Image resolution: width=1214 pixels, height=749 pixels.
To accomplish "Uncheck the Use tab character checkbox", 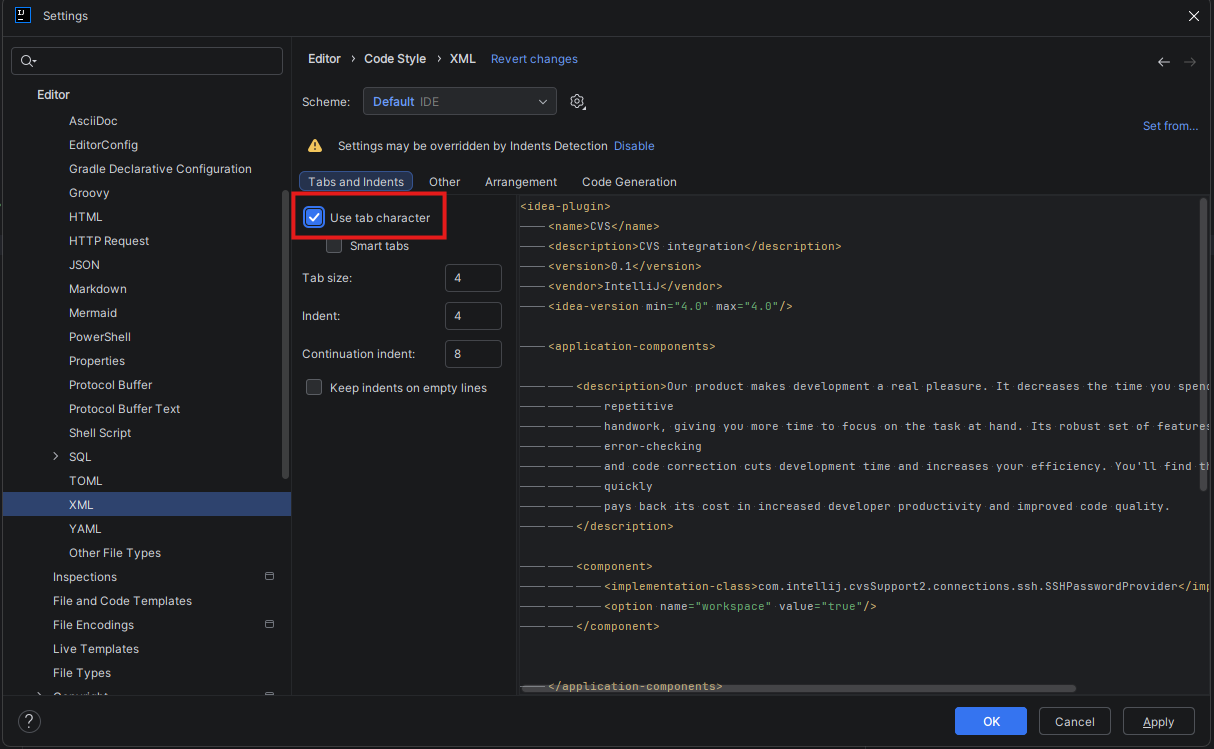I will point(315,218).
